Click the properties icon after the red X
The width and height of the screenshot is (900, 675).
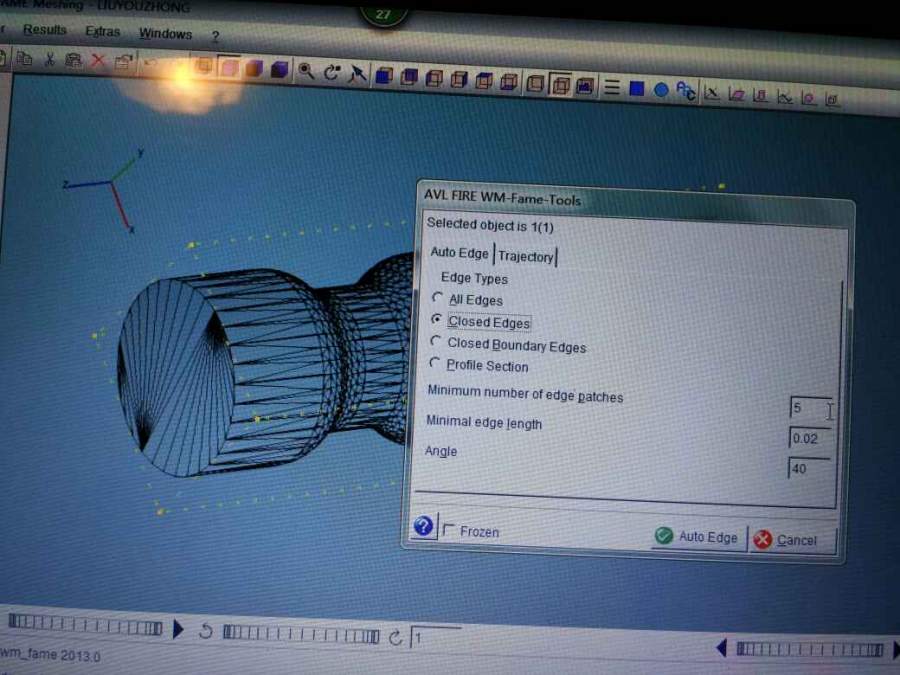(123, 61)
